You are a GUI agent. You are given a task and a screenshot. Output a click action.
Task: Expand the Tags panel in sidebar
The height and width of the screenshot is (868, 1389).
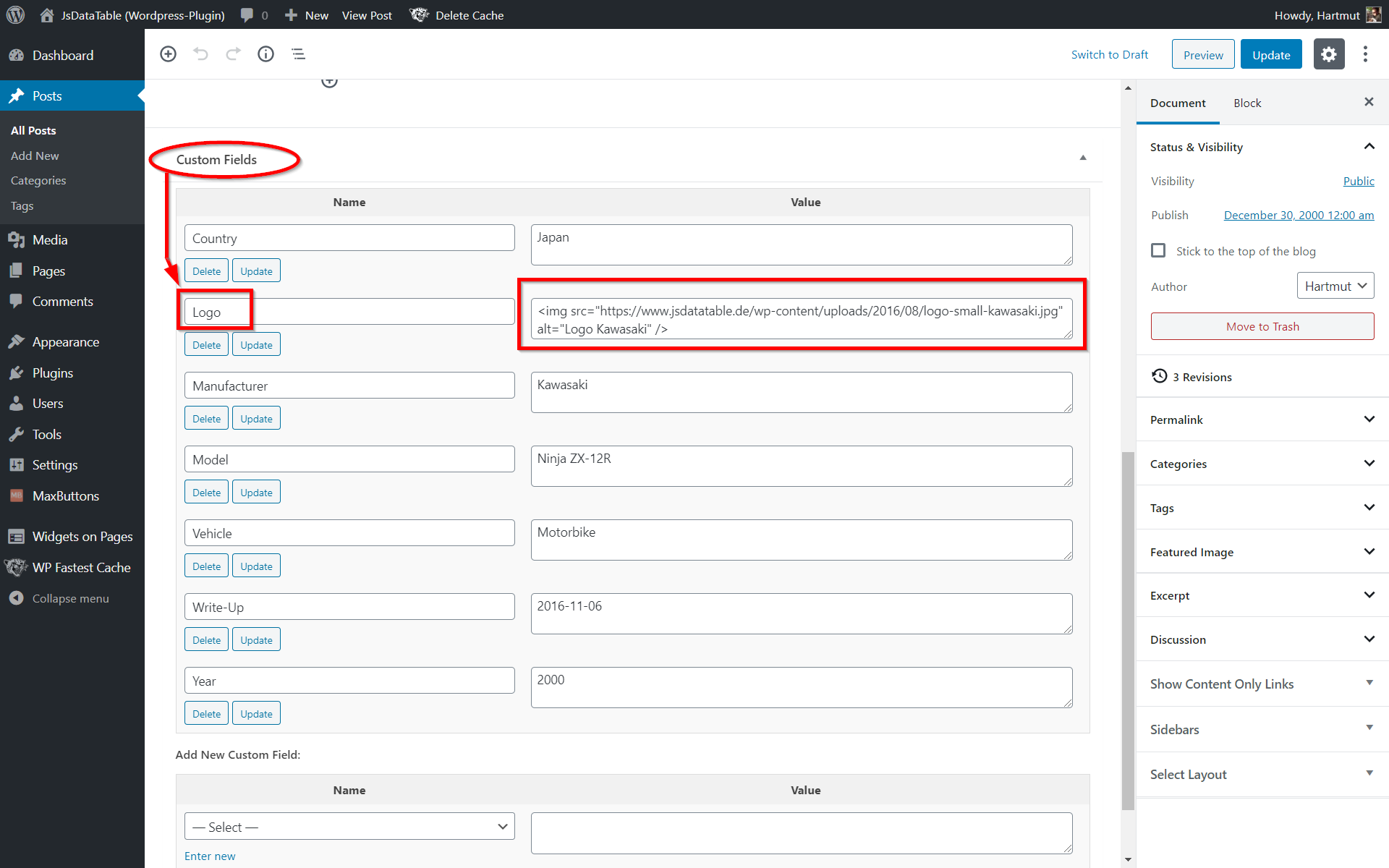(x=1262, y=508)
